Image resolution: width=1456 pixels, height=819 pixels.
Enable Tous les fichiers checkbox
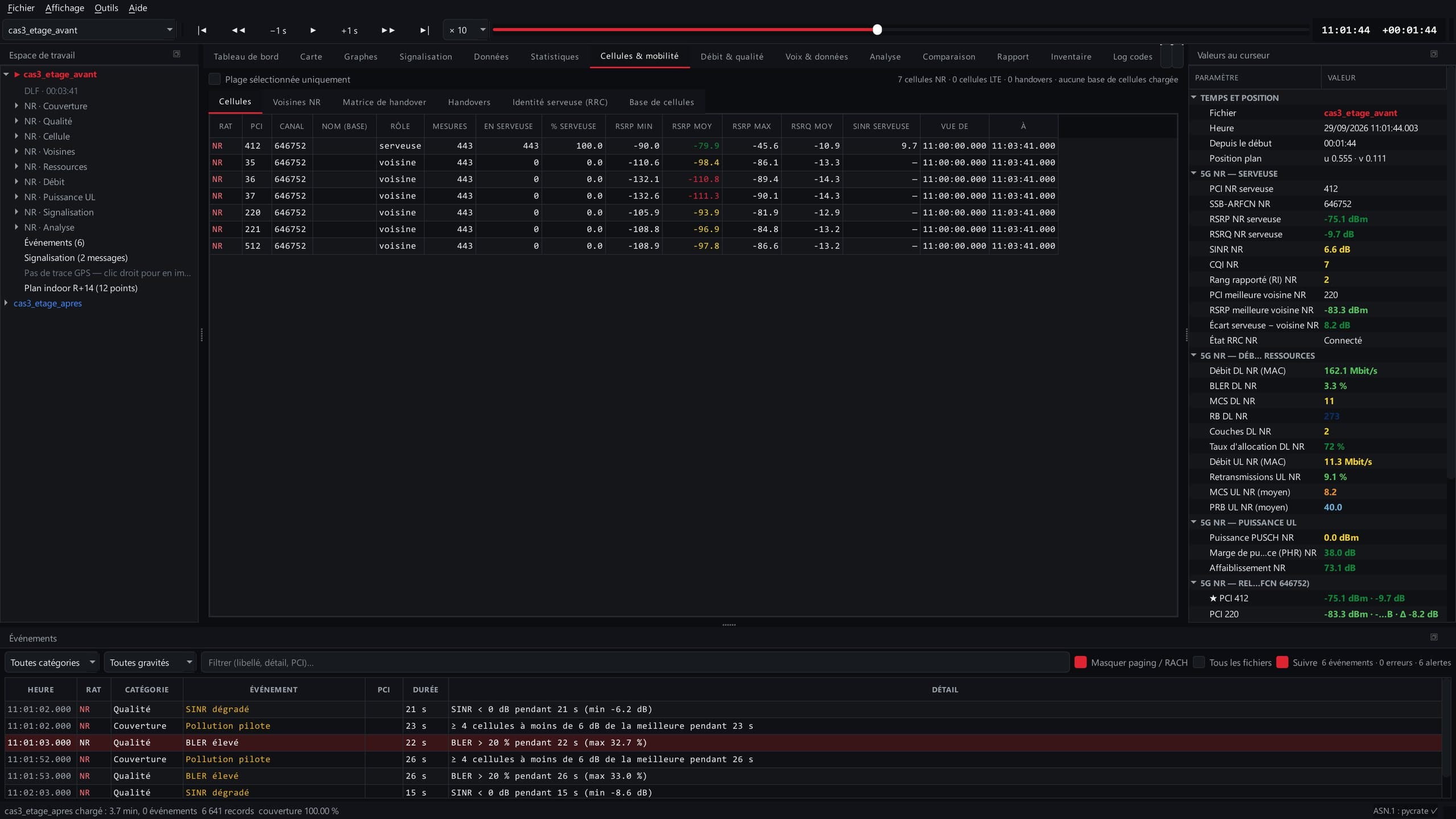tap(1198, 662)
